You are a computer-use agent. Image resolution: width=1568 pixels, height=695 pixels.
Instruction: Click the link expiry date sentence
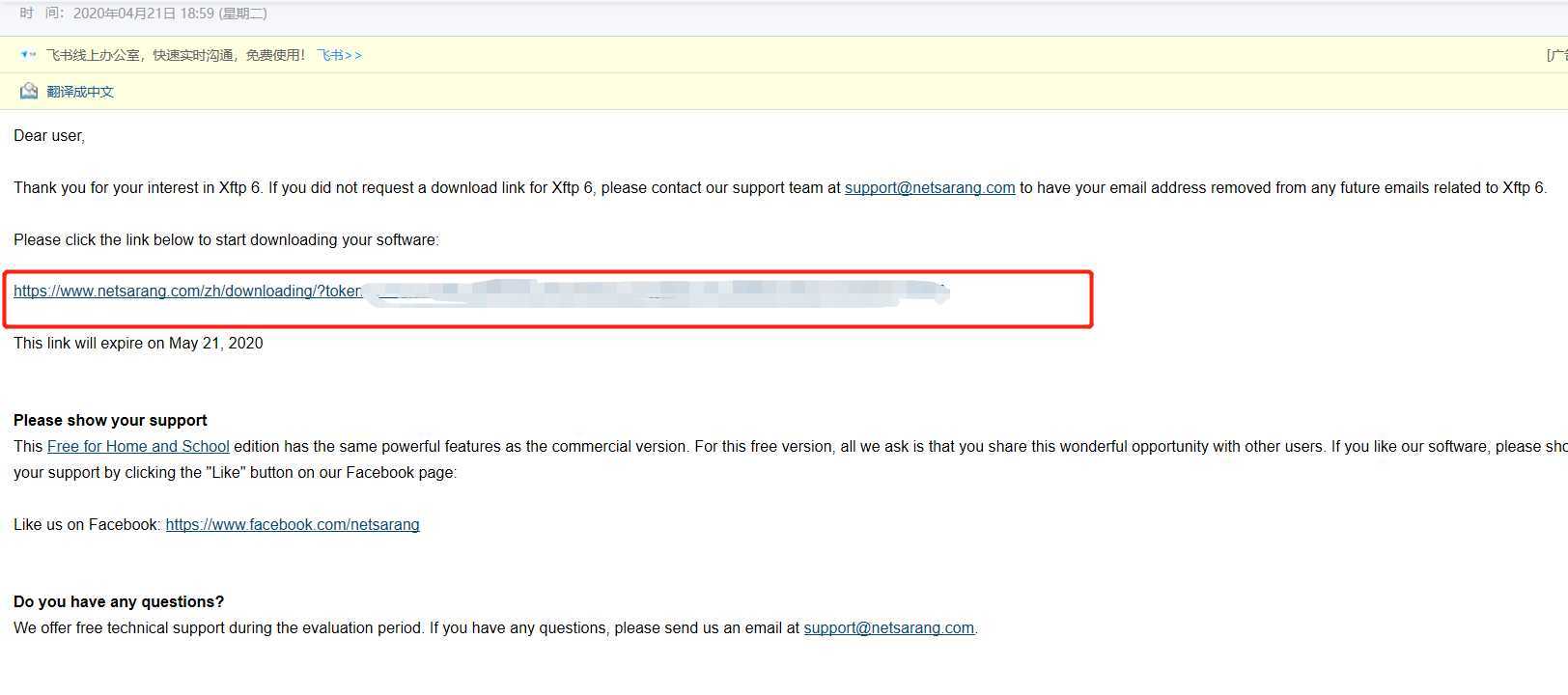[138, 343]
